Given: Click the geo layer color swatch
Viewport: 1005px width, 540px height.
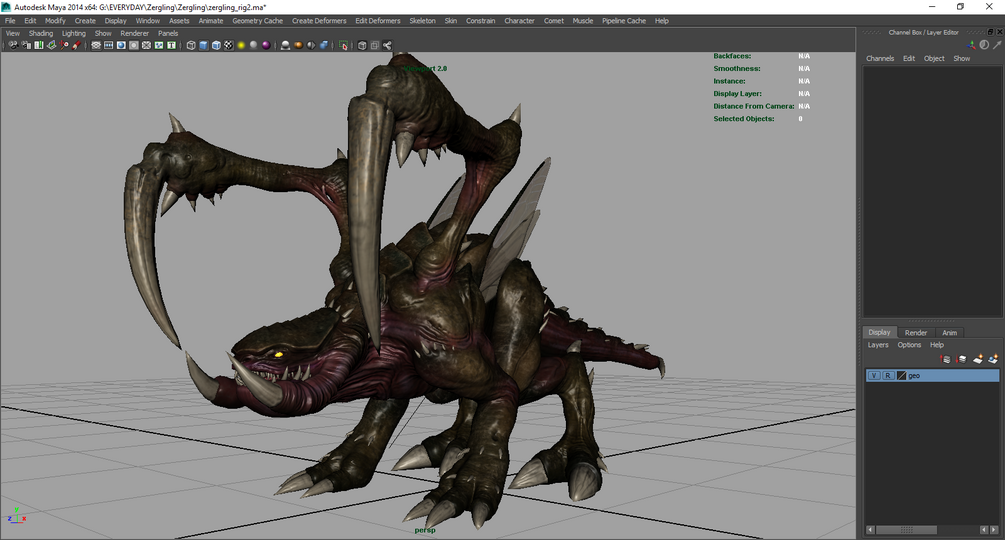Looking at the screenshot, I should pos(901,376).
